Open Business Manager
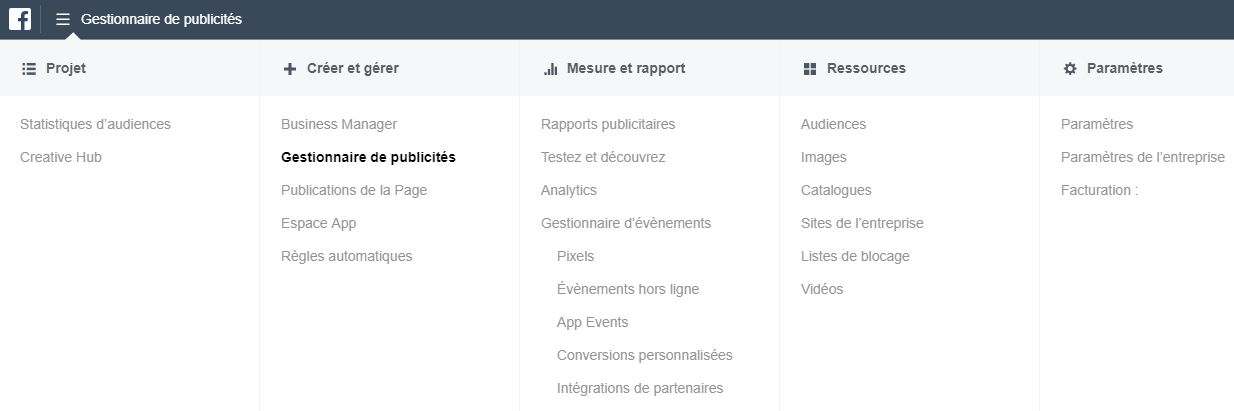 click(x=339, y=124)
